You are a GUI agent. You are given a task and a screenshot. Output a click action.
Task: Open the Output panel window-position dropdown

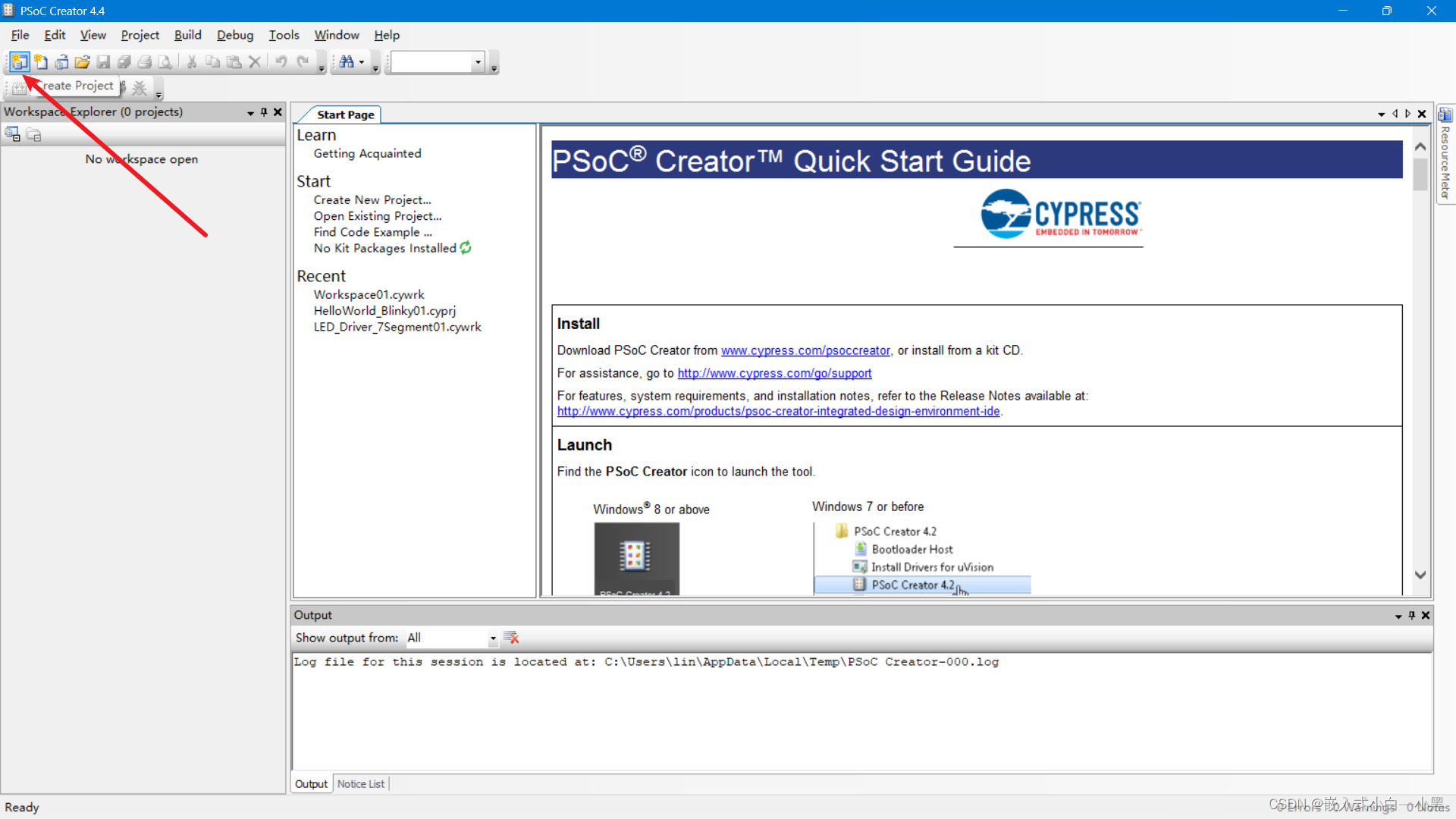coord(1398,616)
